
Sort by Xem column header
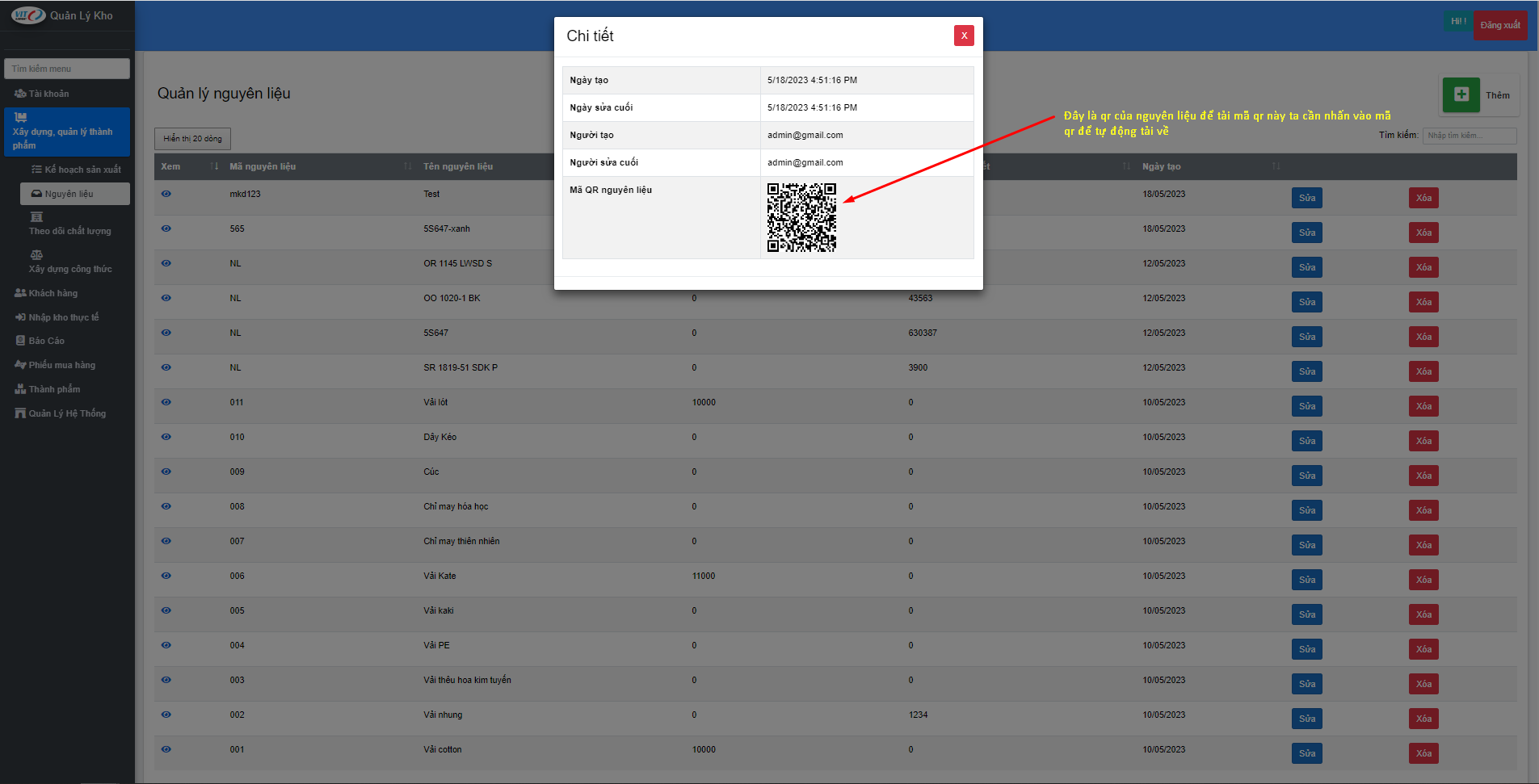click(x=189, y=166)
